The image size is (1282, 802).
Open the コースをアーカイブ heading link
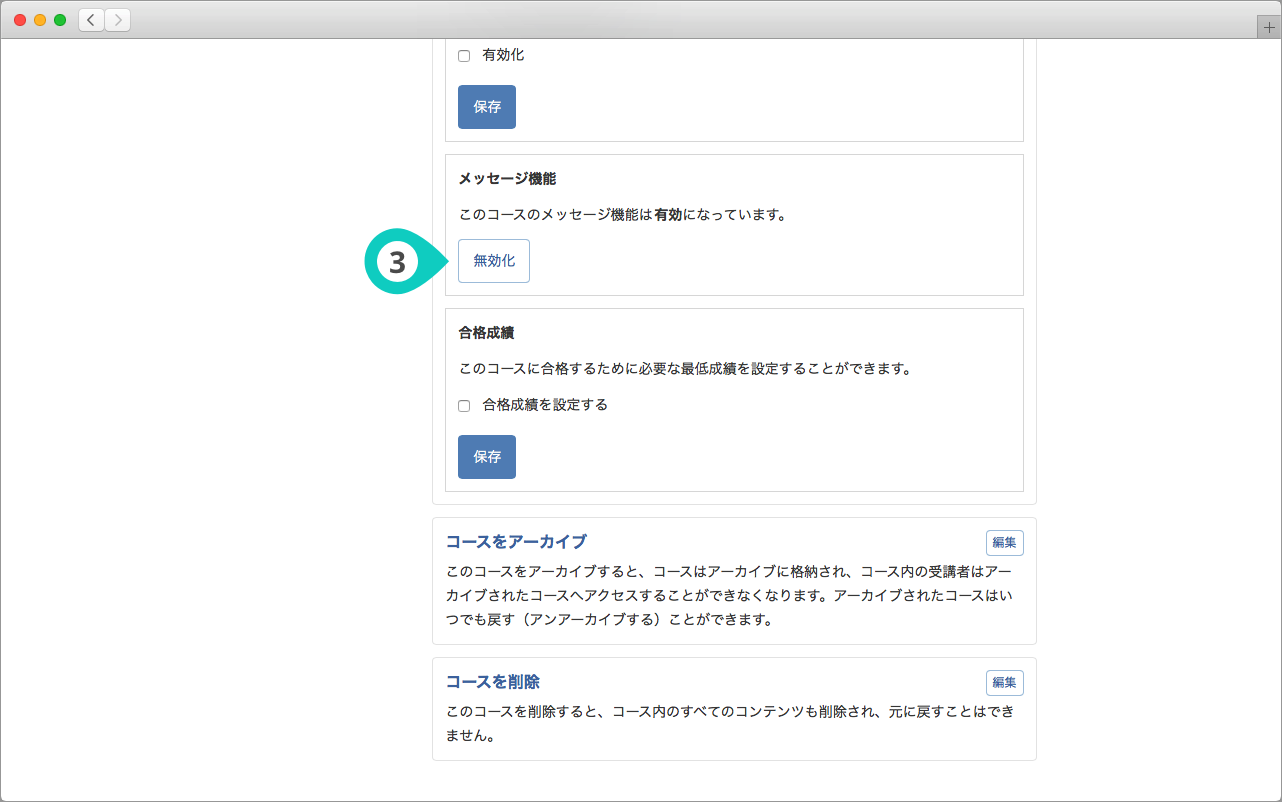pyautogui.click(x=516, y=541)
